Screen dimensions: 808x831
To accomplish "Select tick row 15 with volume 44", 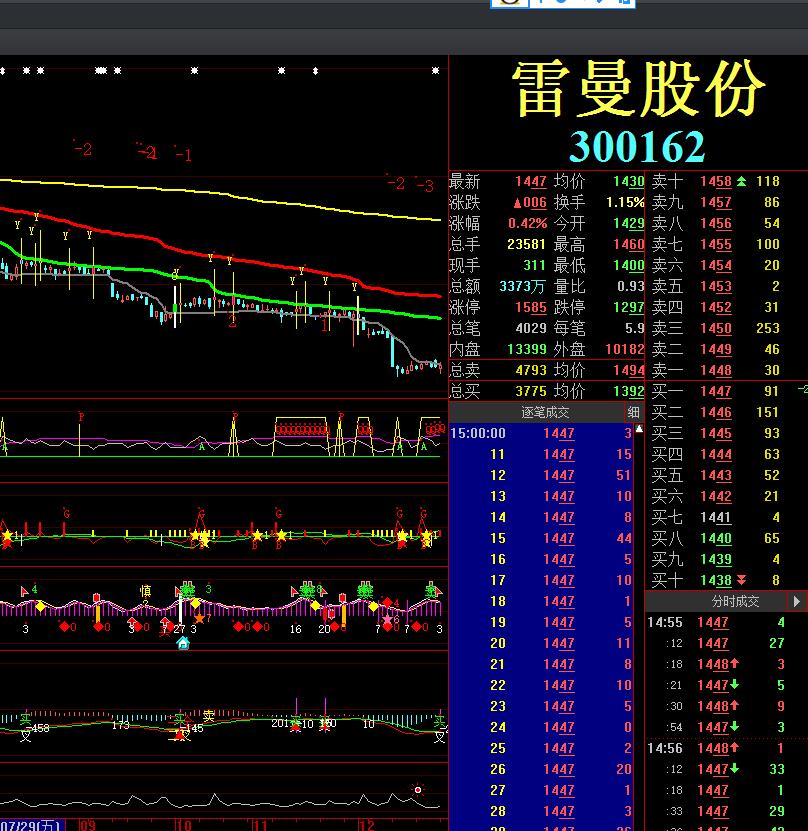I will tap(541, 538).
